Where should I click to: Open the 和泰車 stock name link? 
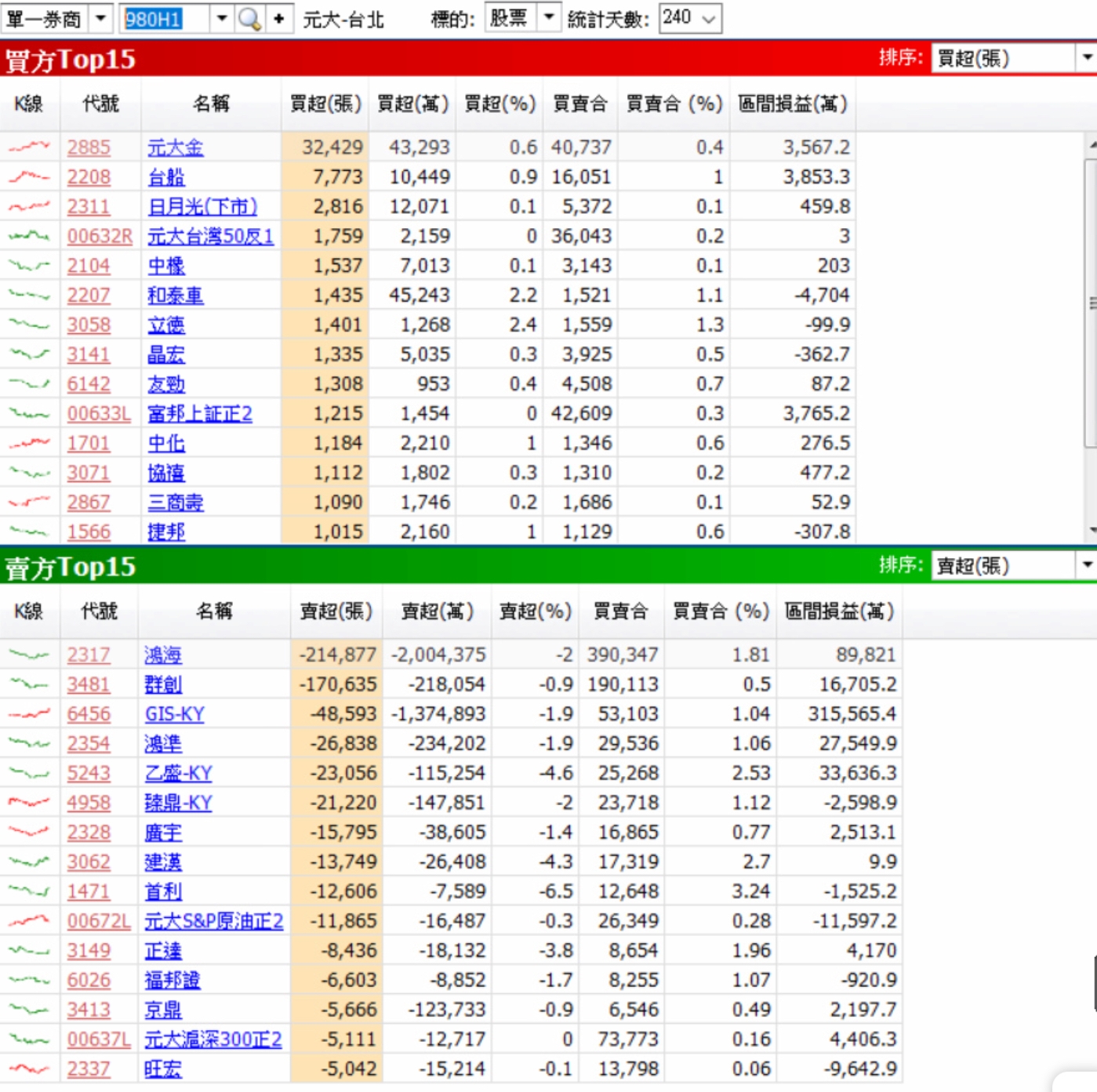tap(175, 296)
